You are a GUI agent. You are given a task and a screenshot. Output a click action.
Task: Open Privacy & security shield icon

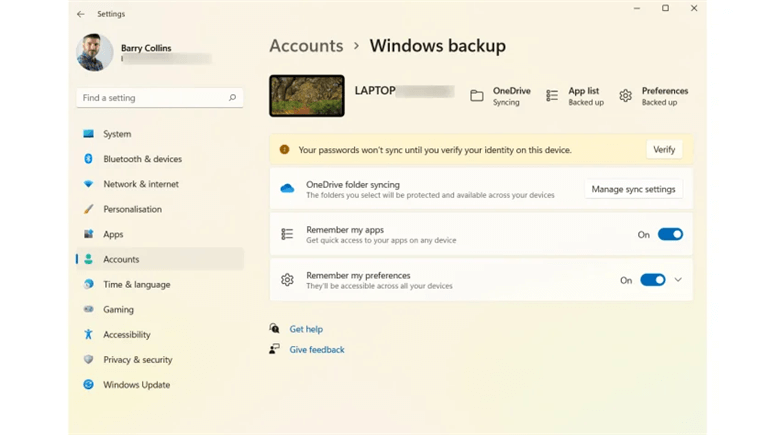coord(88,359)
